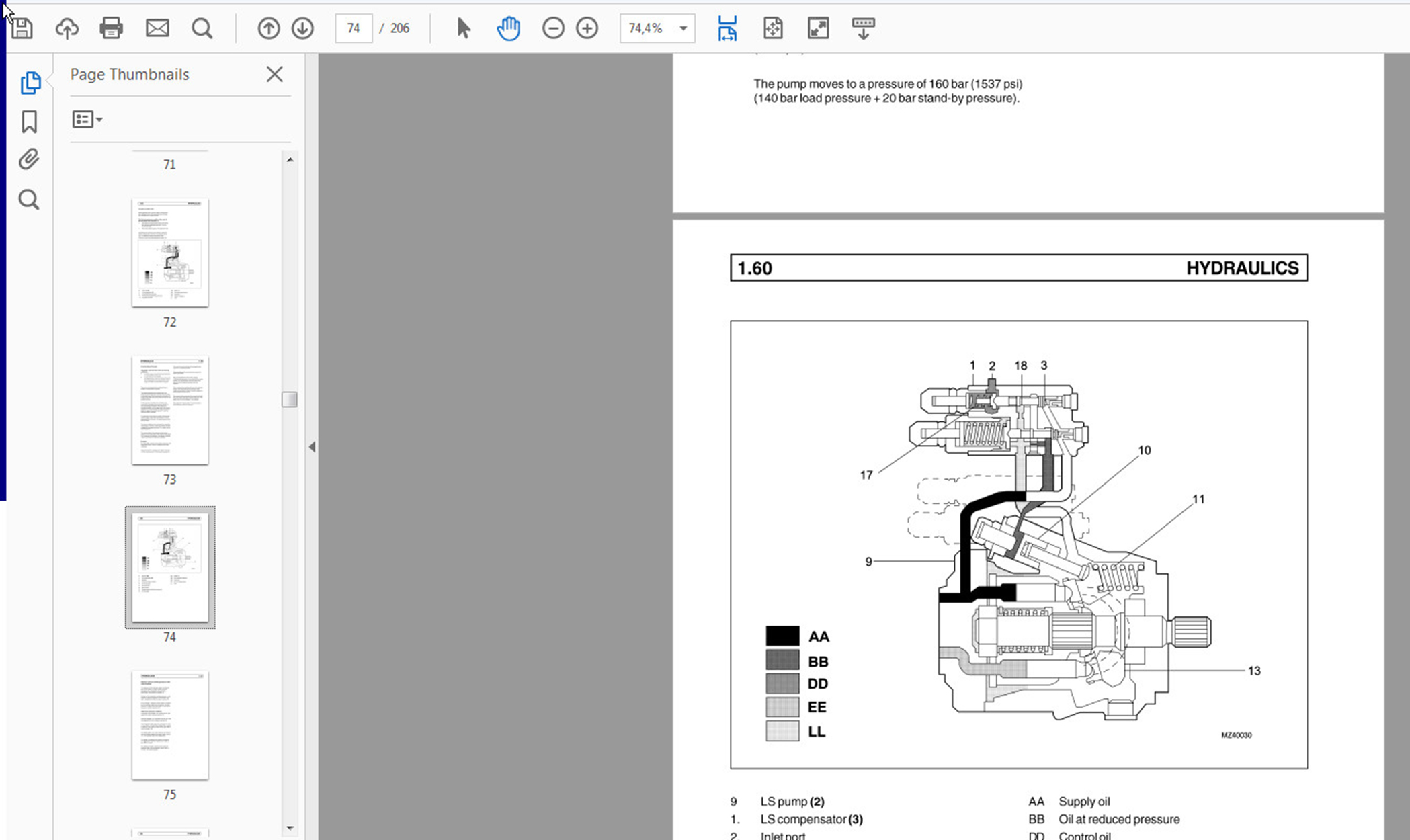Send file by email envelope icon
The image size is (1410, 840).
tap(157, 28)
